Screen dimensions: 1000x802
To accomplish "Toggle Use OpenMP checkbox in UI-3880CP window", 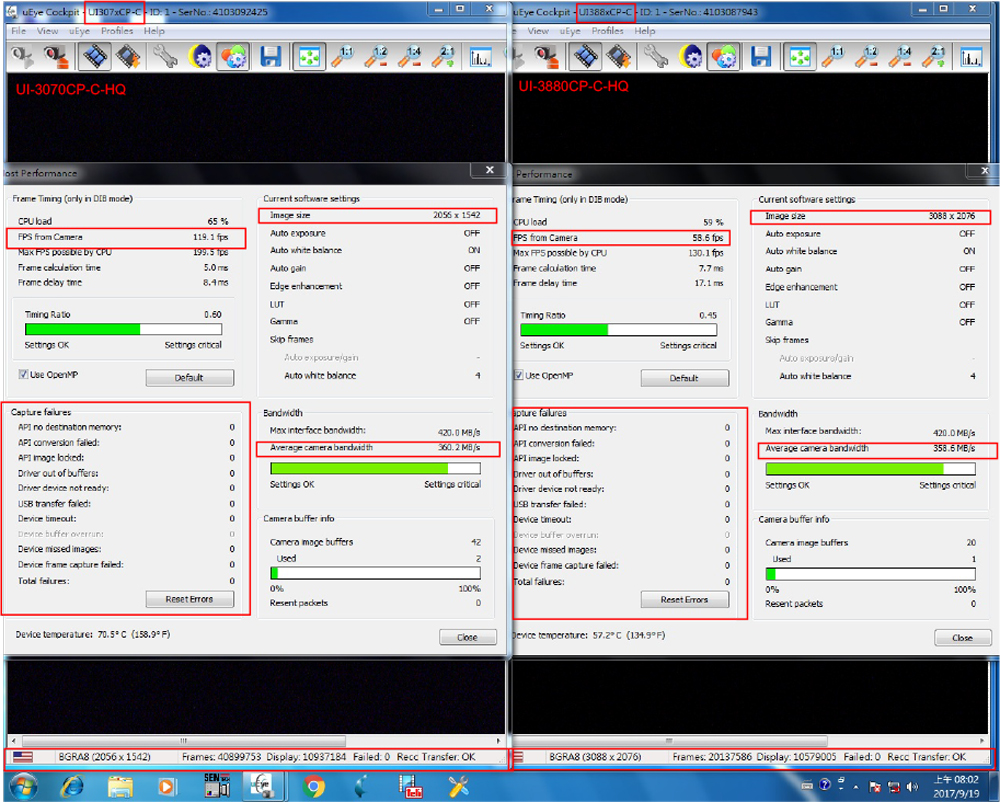I will [x=519, y=376].
